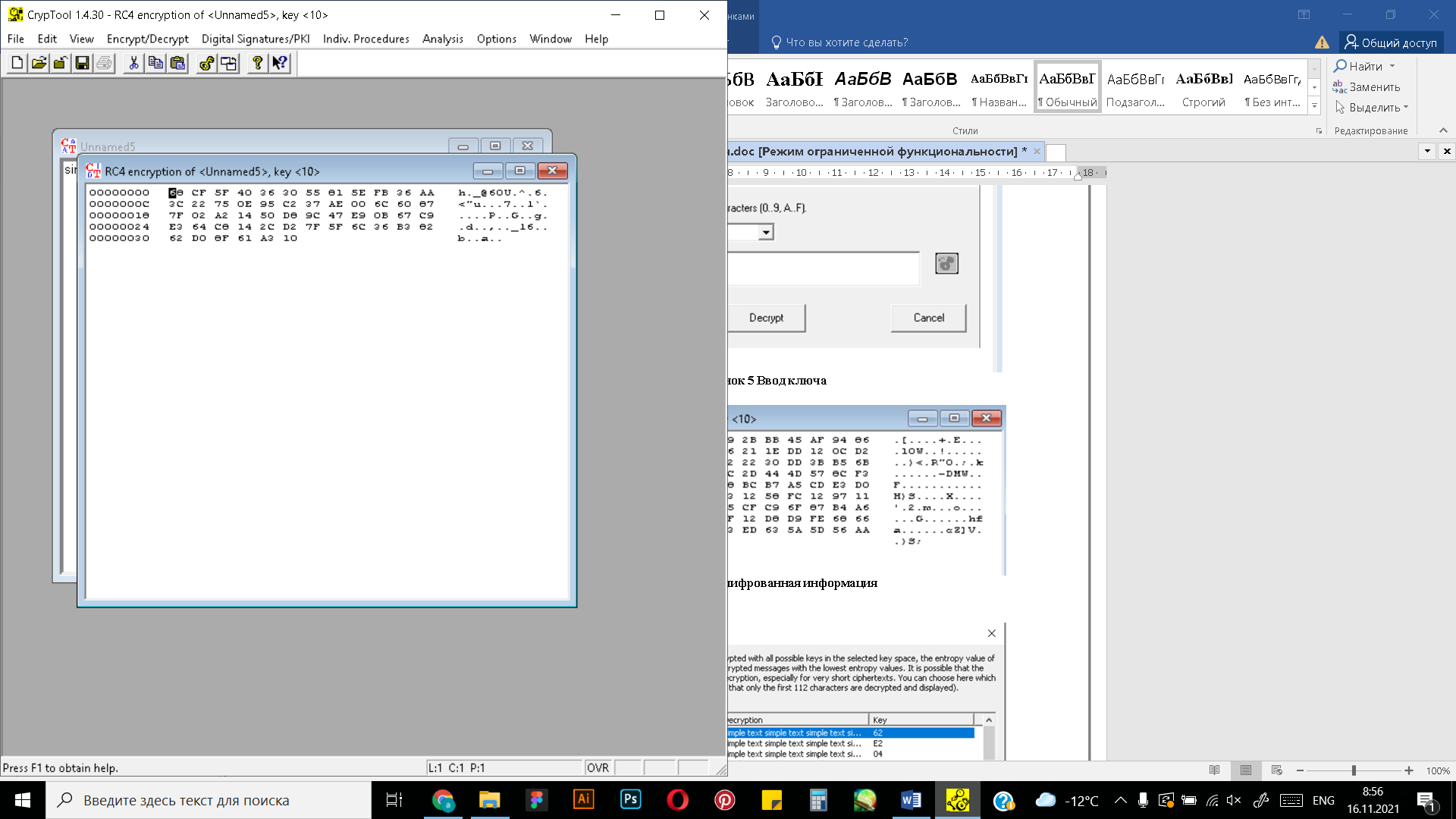
Task: Click the golden key icon in the toolbar
Action: (x=206, y=64)
